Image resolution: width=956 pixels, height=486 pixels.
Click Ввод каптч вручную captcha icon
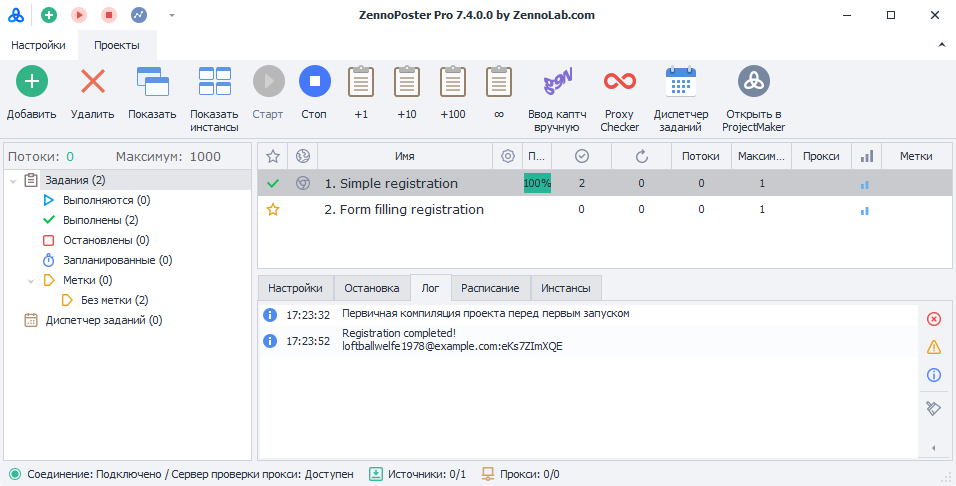557,81
